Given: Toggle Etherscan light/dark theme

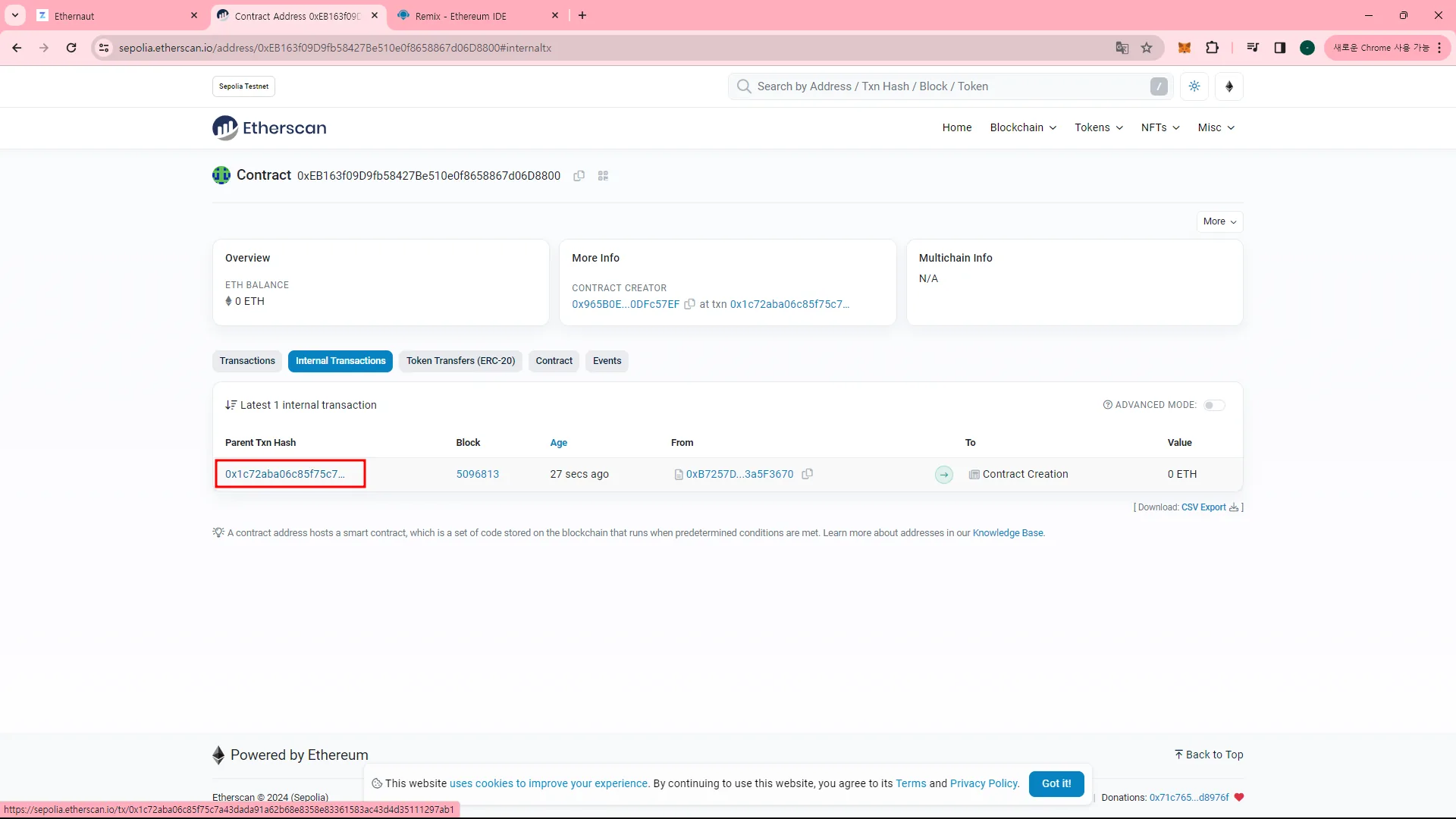Looking at the screenshot, I should pyautogui.click(x=1194, y=86).
